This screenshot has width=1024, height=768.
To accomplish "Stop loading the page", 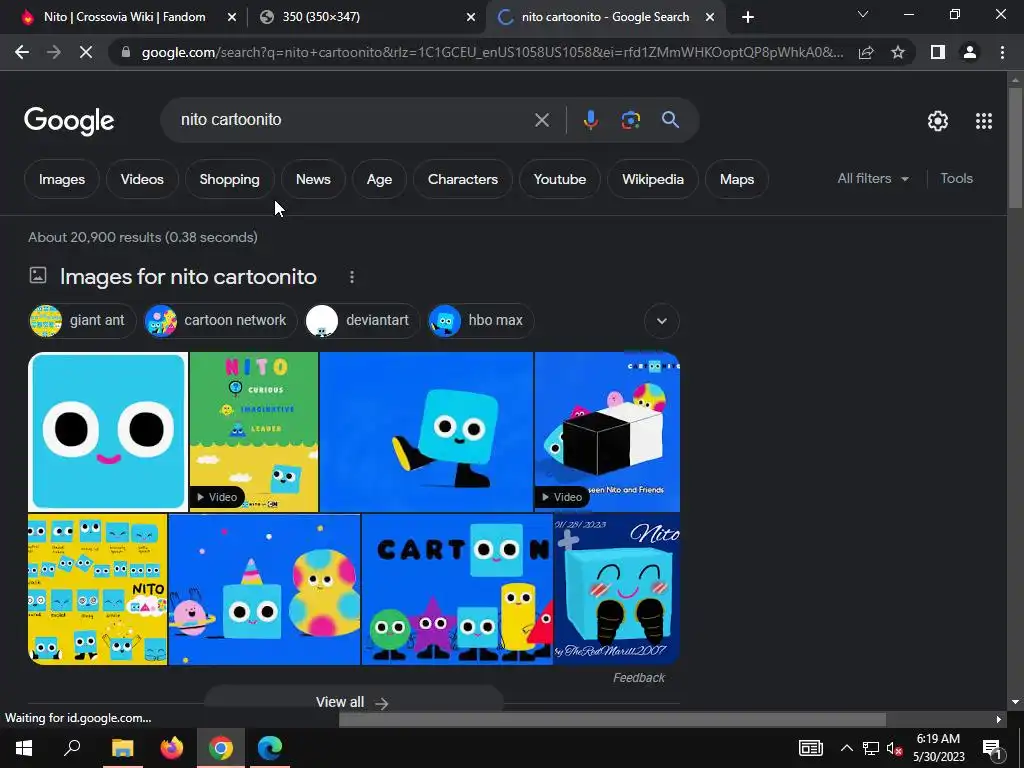I will point(86,52).
